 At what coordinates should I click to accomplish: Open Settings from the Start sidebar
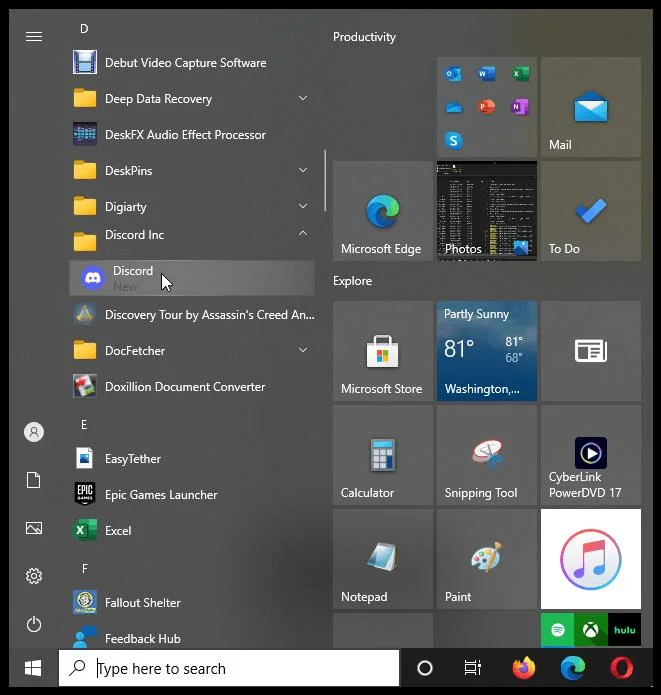34,576
